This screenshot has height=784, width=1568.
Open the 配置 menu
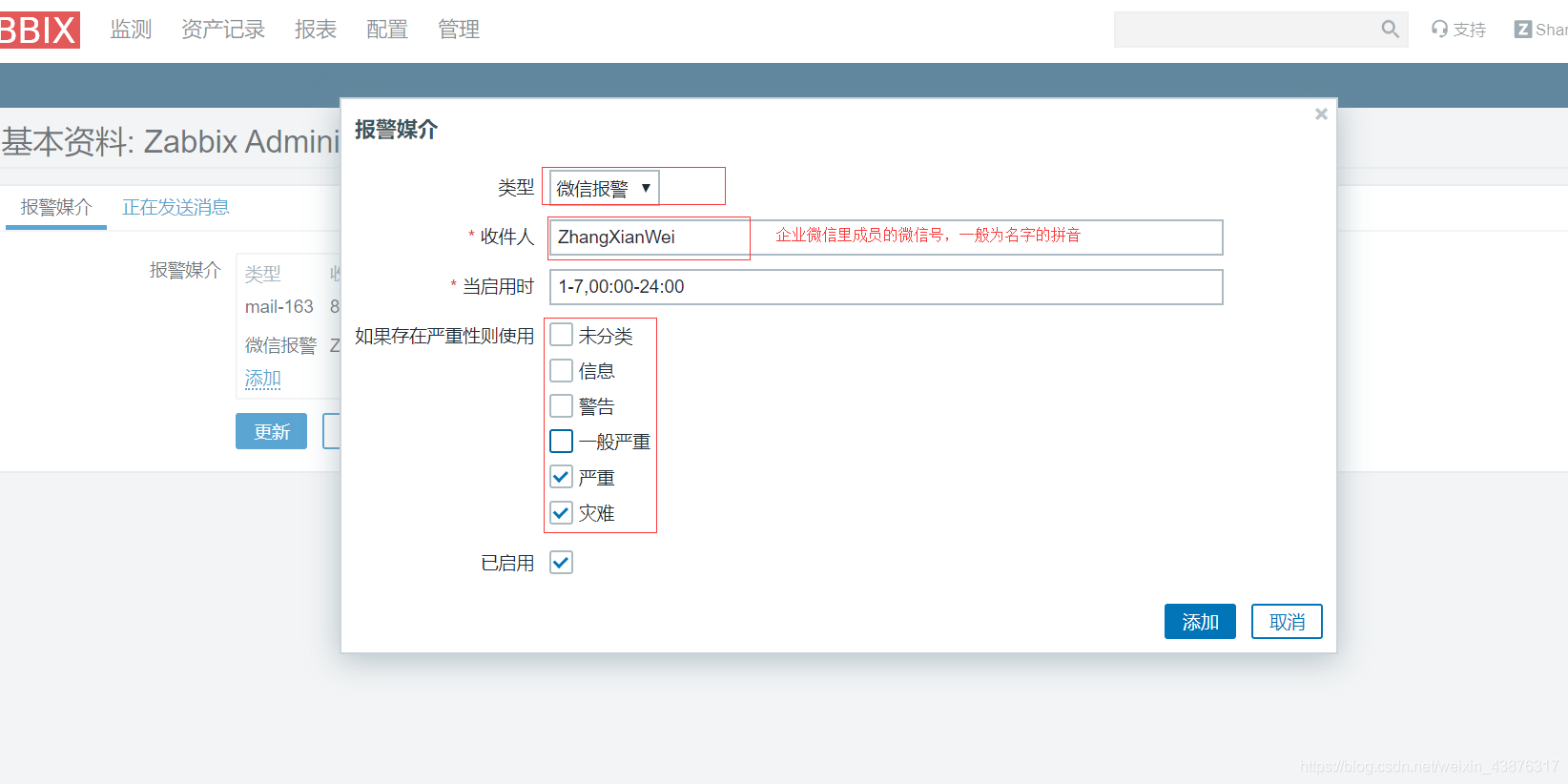click(387, 30)
